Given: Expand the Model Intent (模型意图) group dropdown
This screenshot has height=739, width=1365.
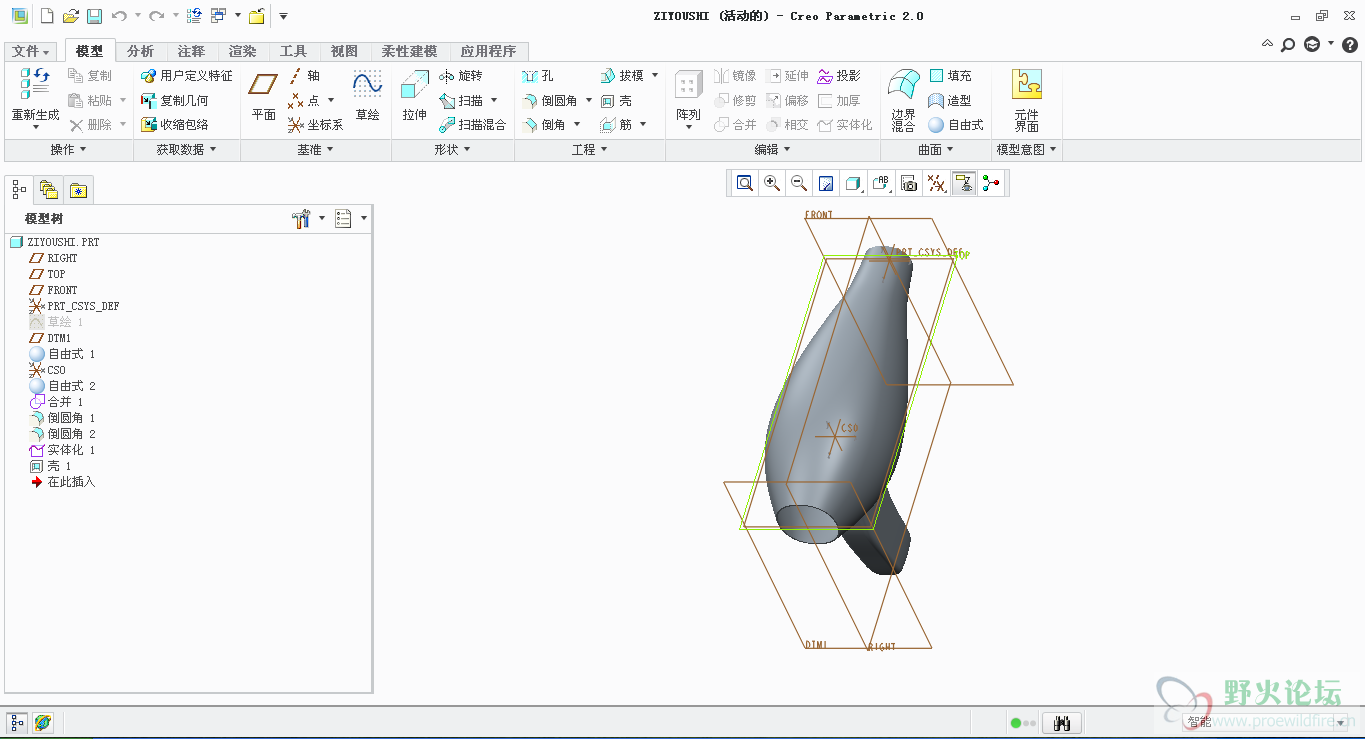Looking at the screenshot, I should [x=1027, y=150].
